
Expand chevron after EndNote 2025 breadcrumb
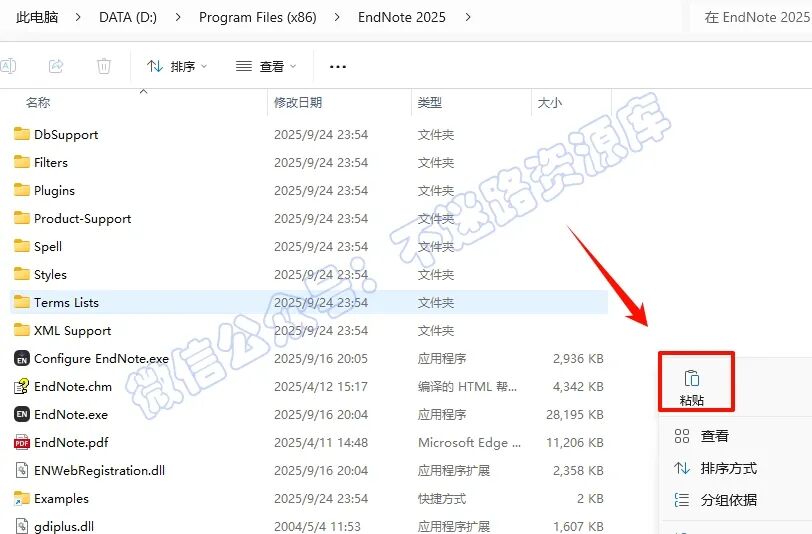[468, 17]
